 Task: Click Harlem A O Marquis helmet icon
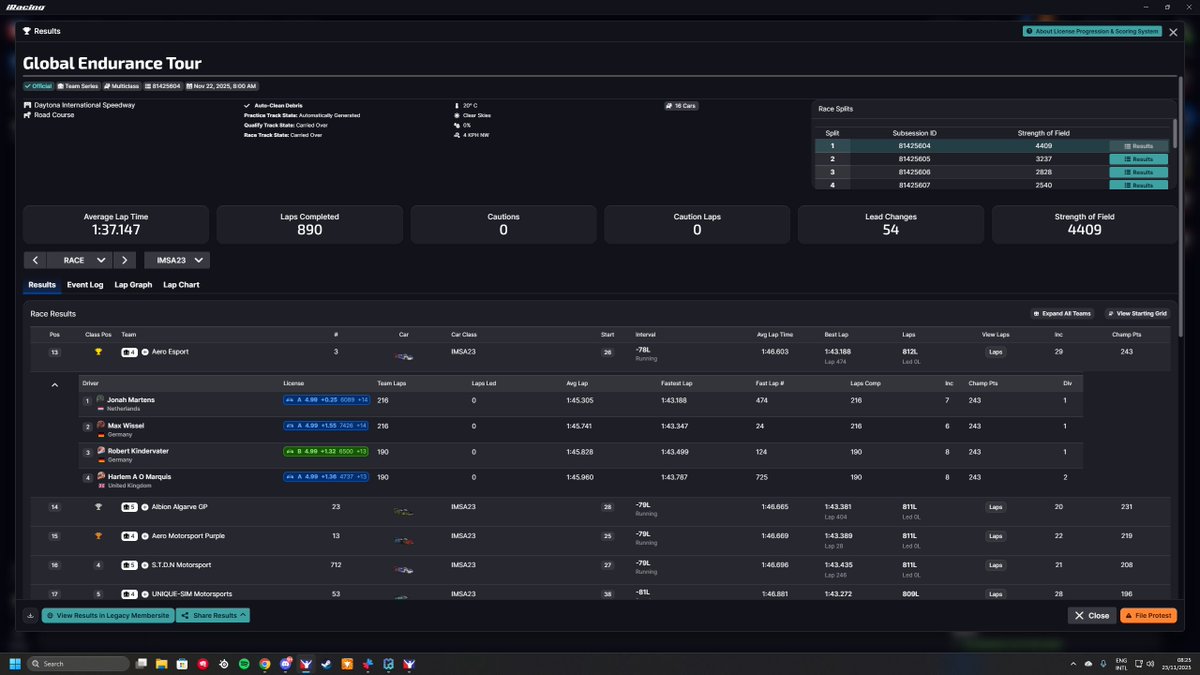point(100,477)
